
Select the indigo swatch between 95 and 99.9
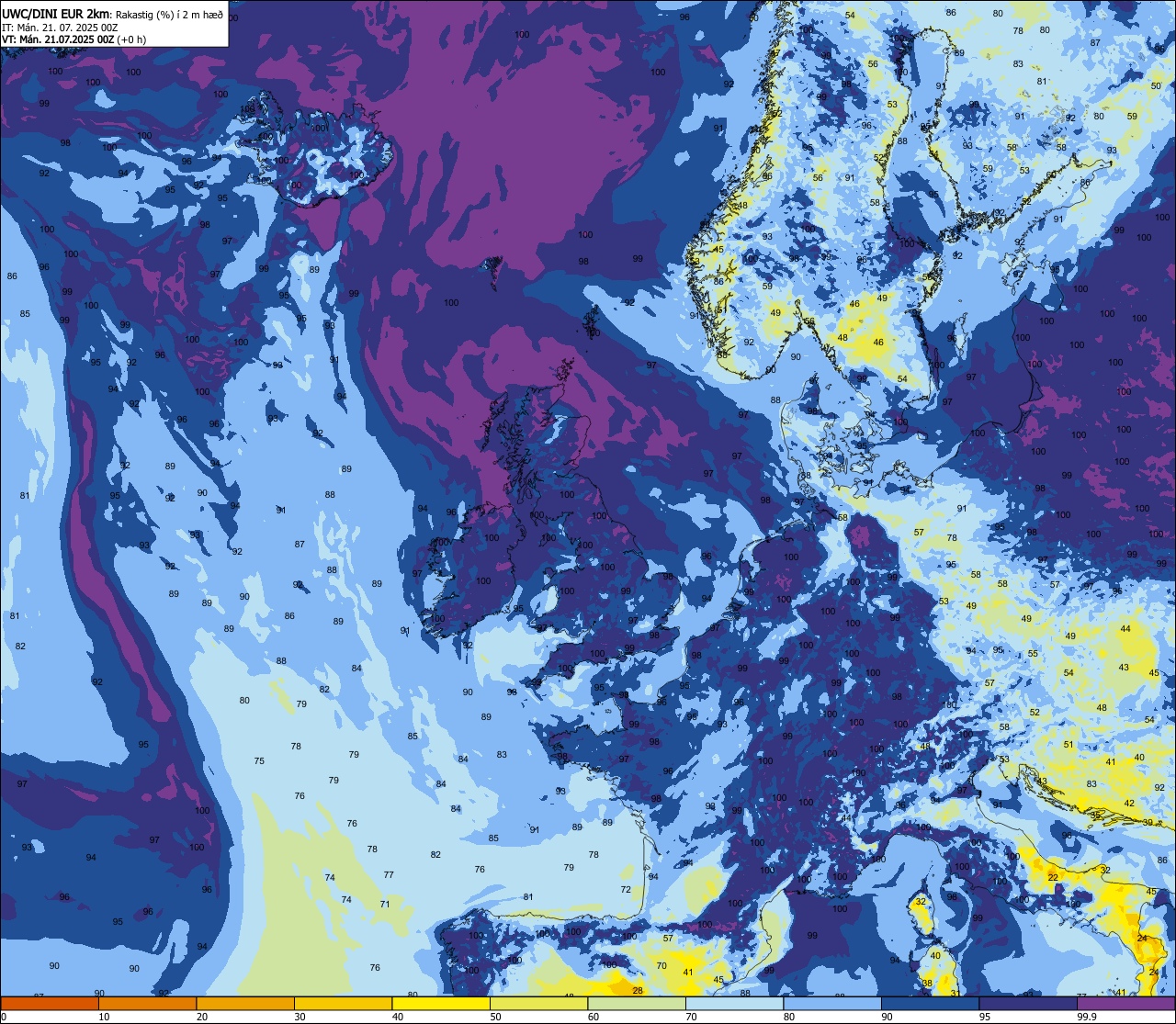[x=1028, y=1003]
